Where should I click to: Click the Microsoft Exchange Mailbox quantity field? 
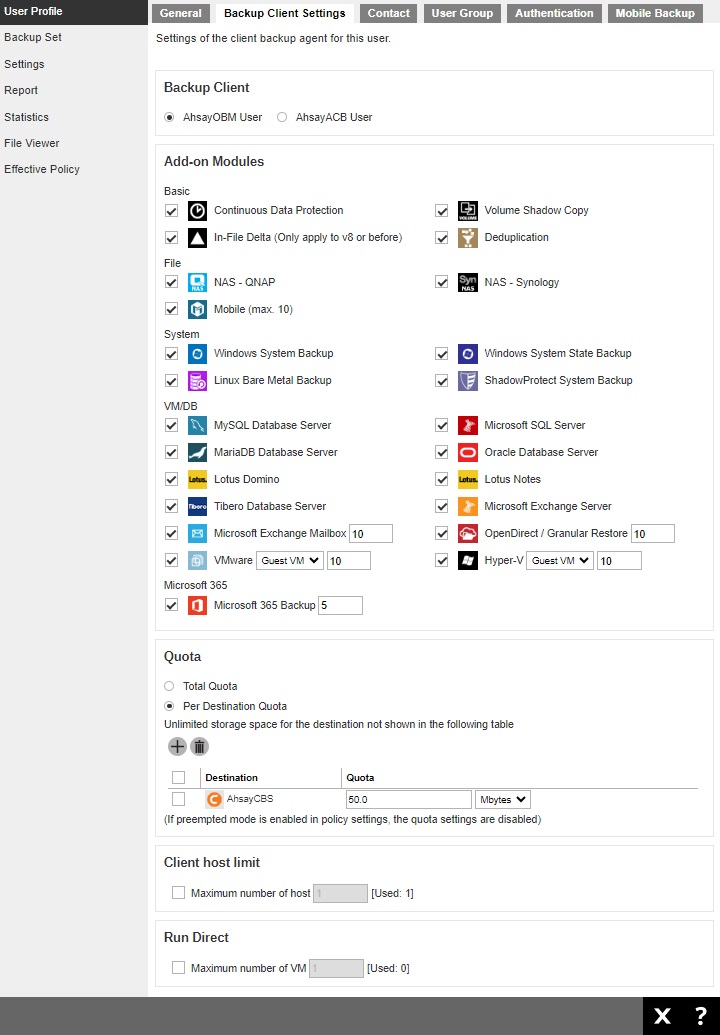(x=371, y=534)
